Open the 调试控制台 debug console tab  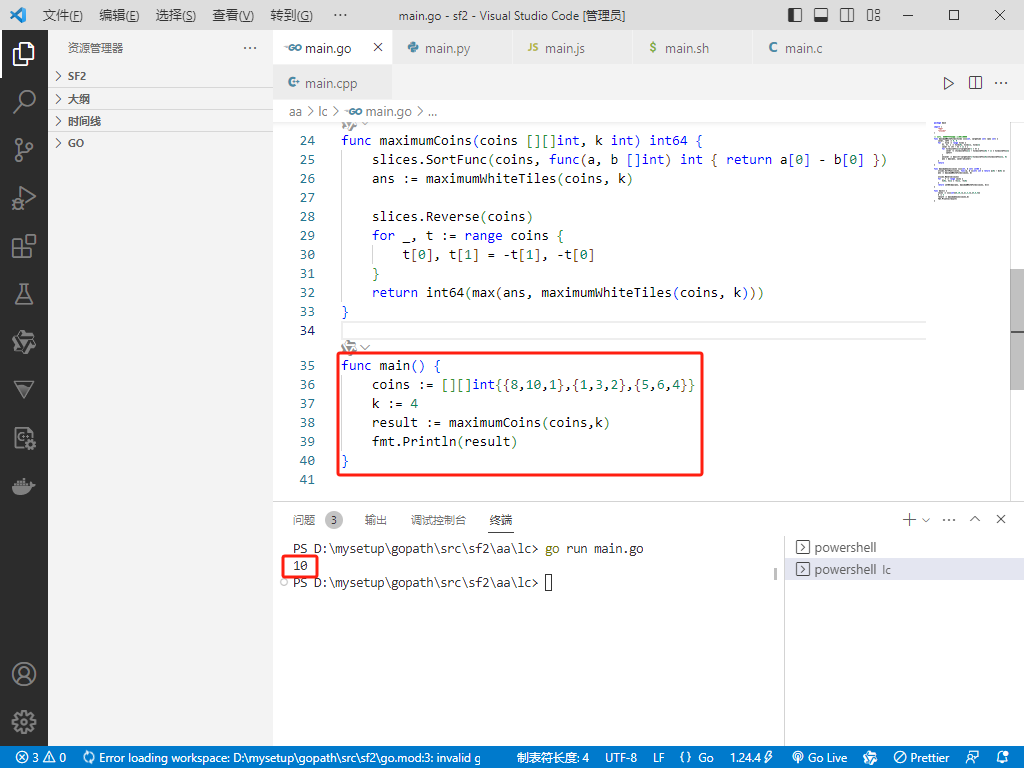pos(438,520)
